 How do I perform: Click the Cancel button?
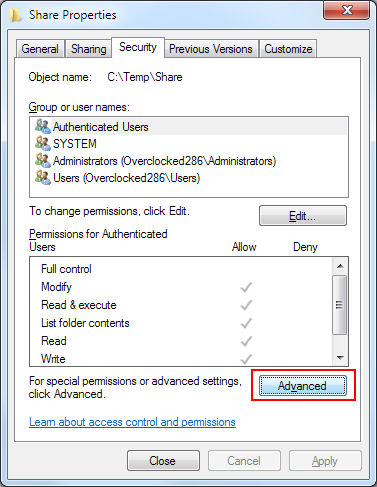pyautogui.click(x=244, y=461)
